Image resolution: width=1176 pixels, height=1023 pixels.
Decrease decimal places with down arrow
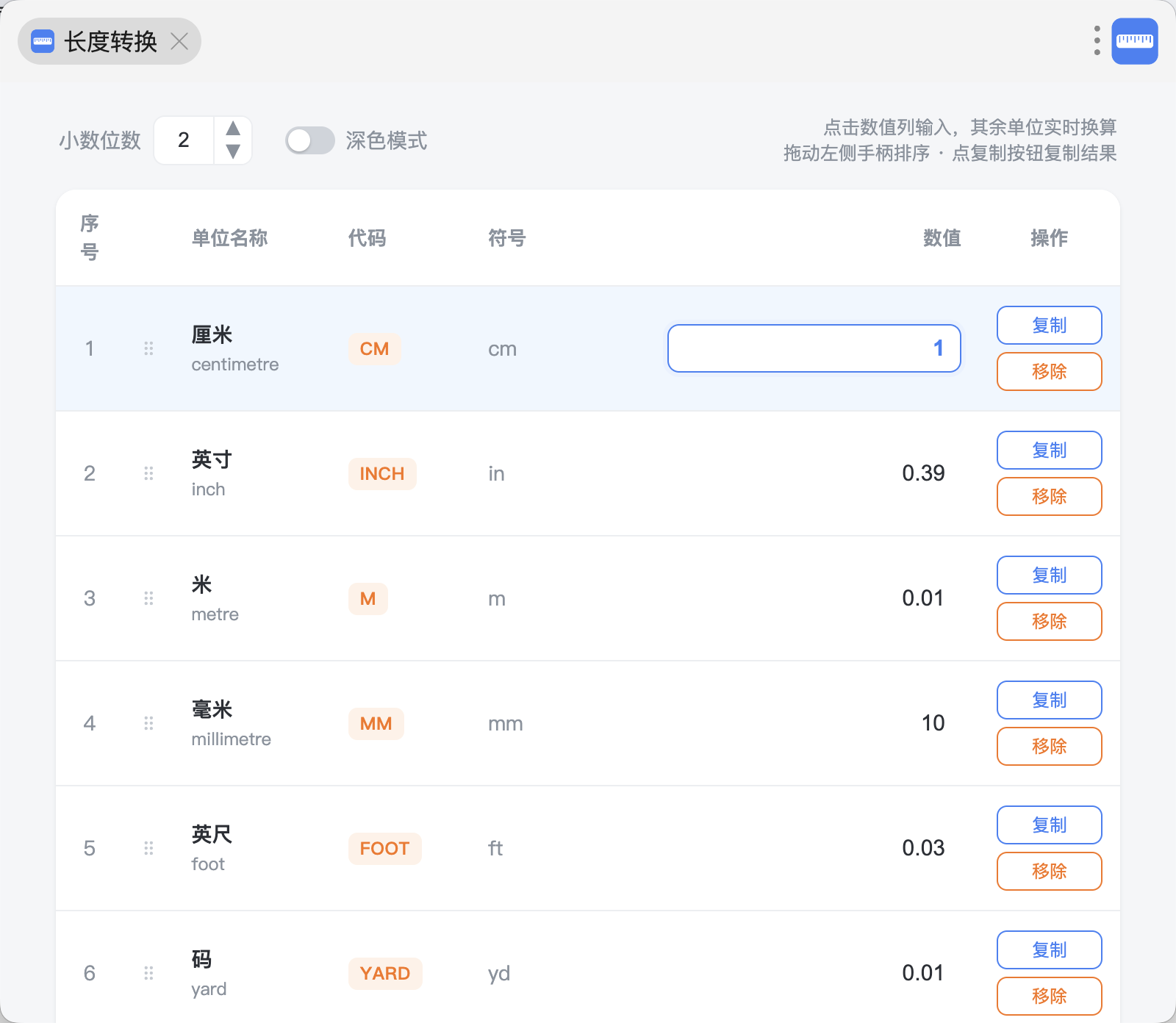(x=233, y=151)
